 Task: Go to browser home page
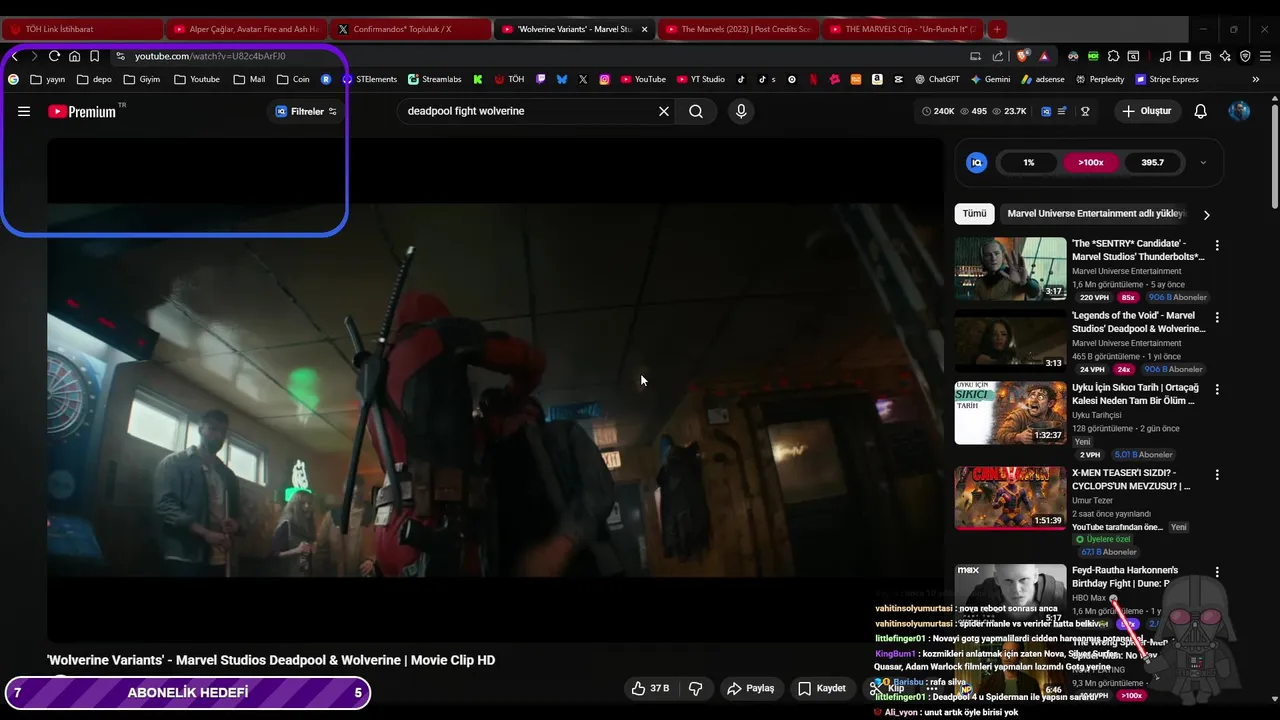click(x=74, y=56)
